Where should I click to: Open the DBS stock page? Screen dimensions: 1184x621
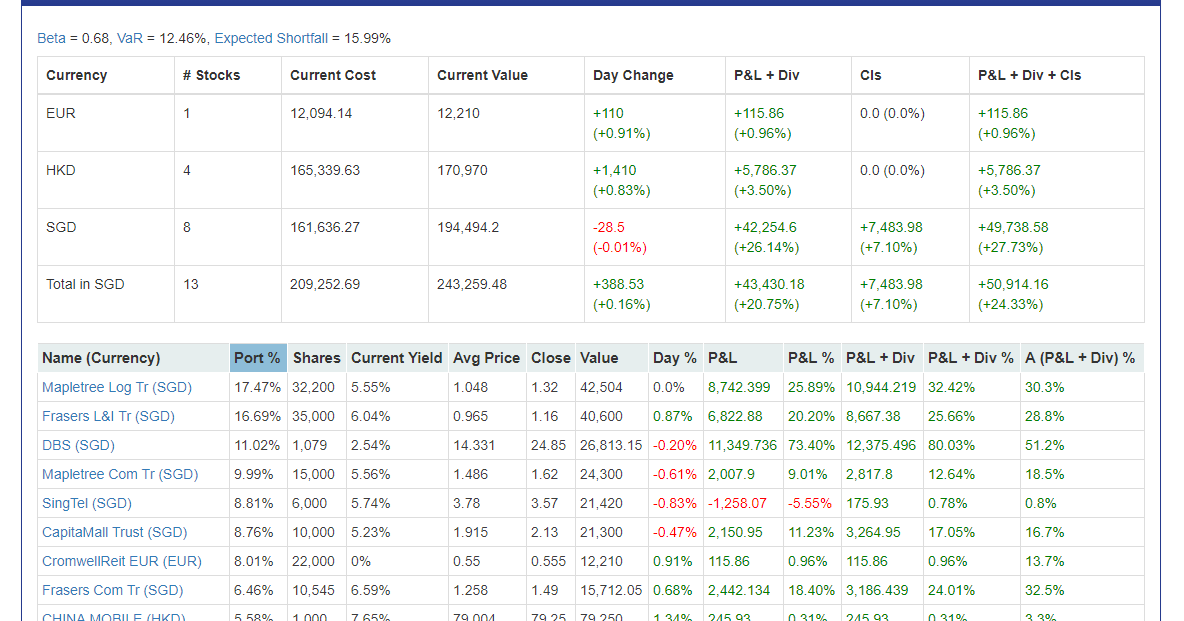pyautogui.click(x=74, y=444)
